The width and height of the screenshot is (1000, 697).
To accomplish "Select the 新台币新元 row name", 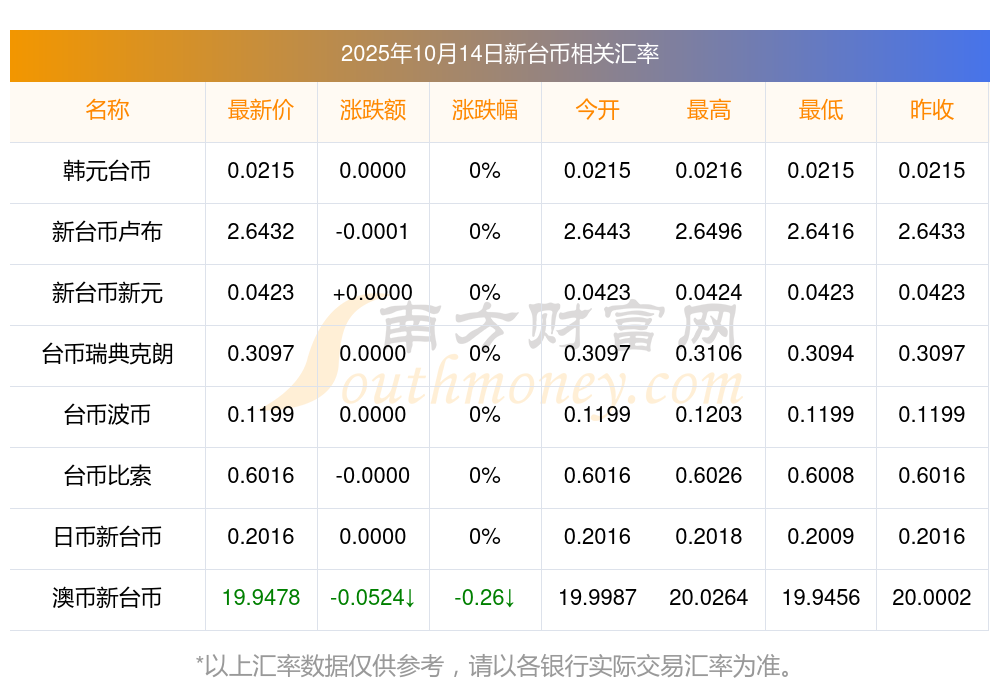I will tap(107, 293).
